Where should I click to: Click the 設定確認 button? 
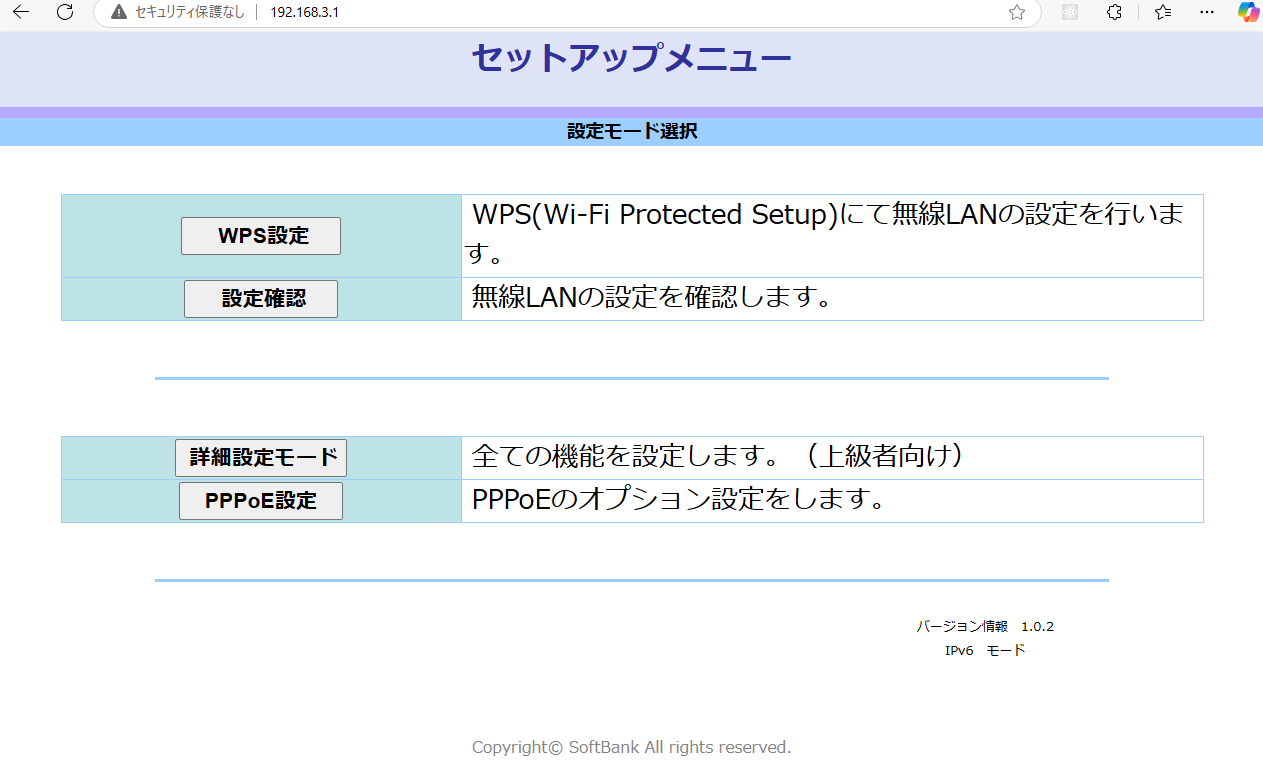coord(261,299)
